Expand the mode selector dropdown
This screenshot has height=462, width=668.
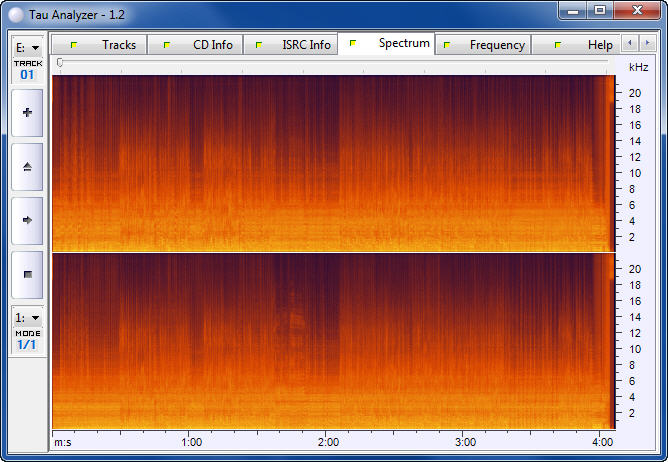tap(27, 317)
